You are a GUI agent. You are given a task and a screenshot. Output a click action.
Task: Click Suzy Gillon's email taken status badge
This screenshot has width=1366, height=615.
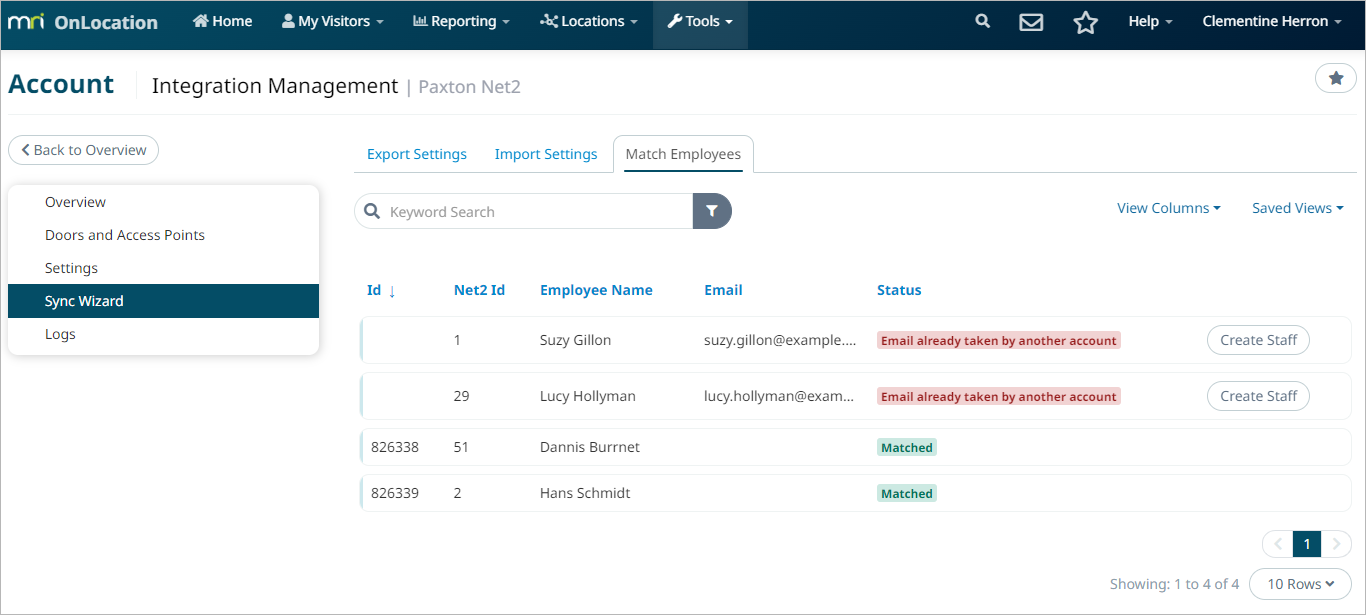pos(999,340)
